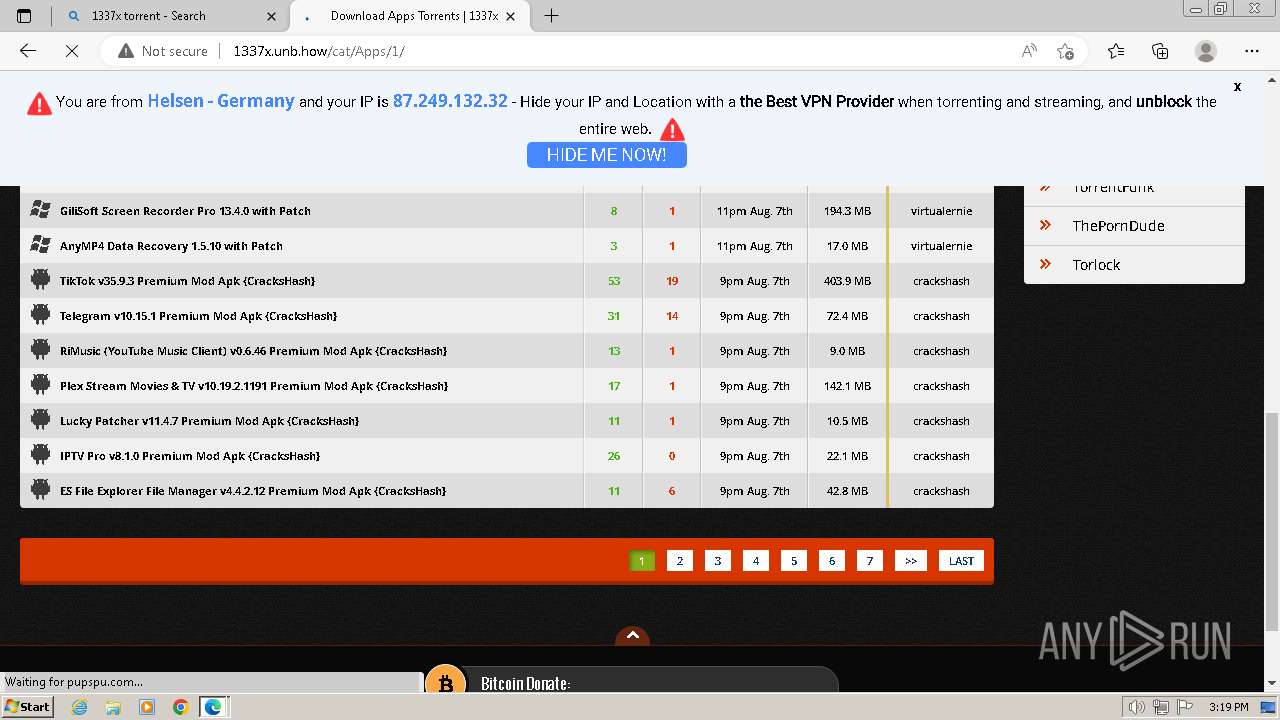Jump to the LAST page button
Image resolution: width=1280 pixels, height=720 pixels.
point(961,561)
